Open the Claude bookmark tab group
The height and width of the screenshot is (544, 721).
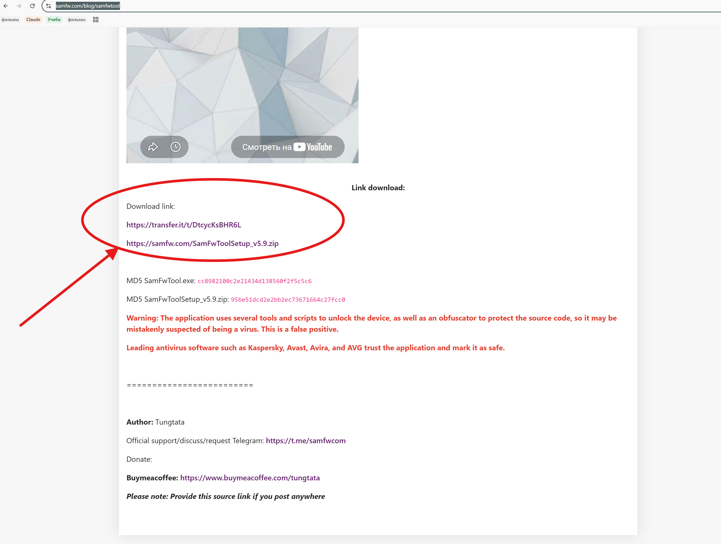tap(33, 19)
